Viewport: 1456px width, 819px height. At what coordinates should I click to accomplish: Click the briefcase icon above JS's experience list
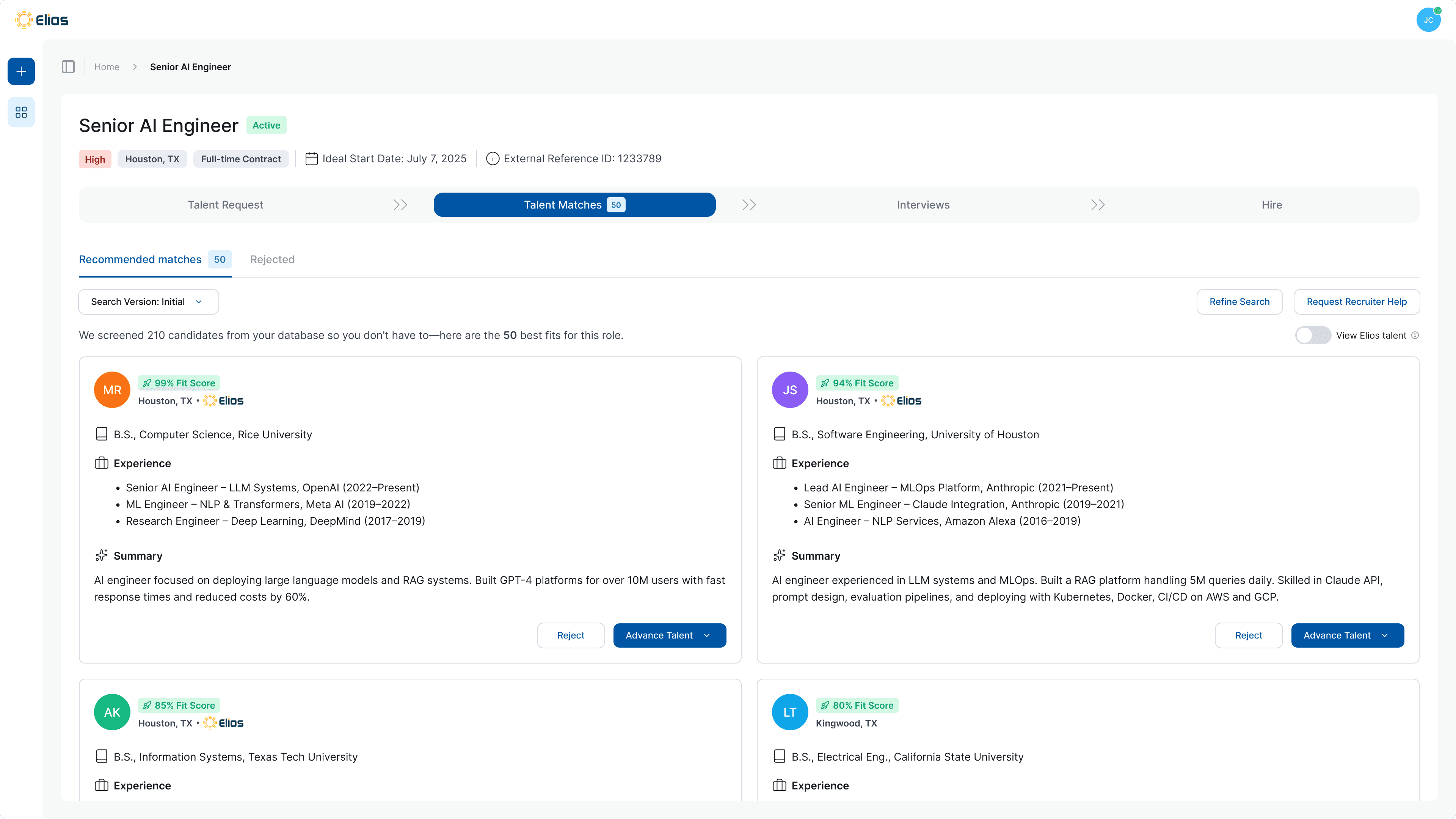click(780, 463)
